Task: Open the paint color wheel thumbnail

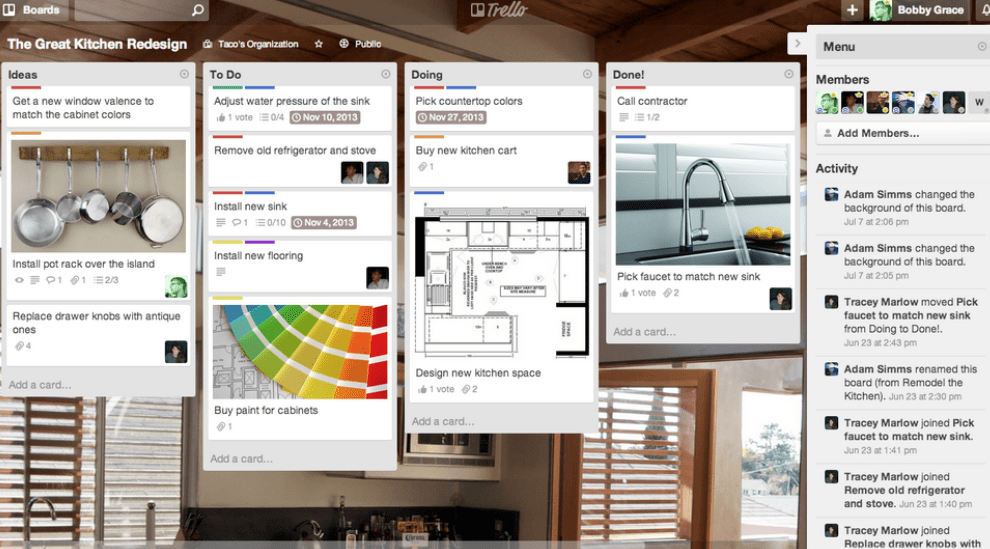Action: coord(301,352)
